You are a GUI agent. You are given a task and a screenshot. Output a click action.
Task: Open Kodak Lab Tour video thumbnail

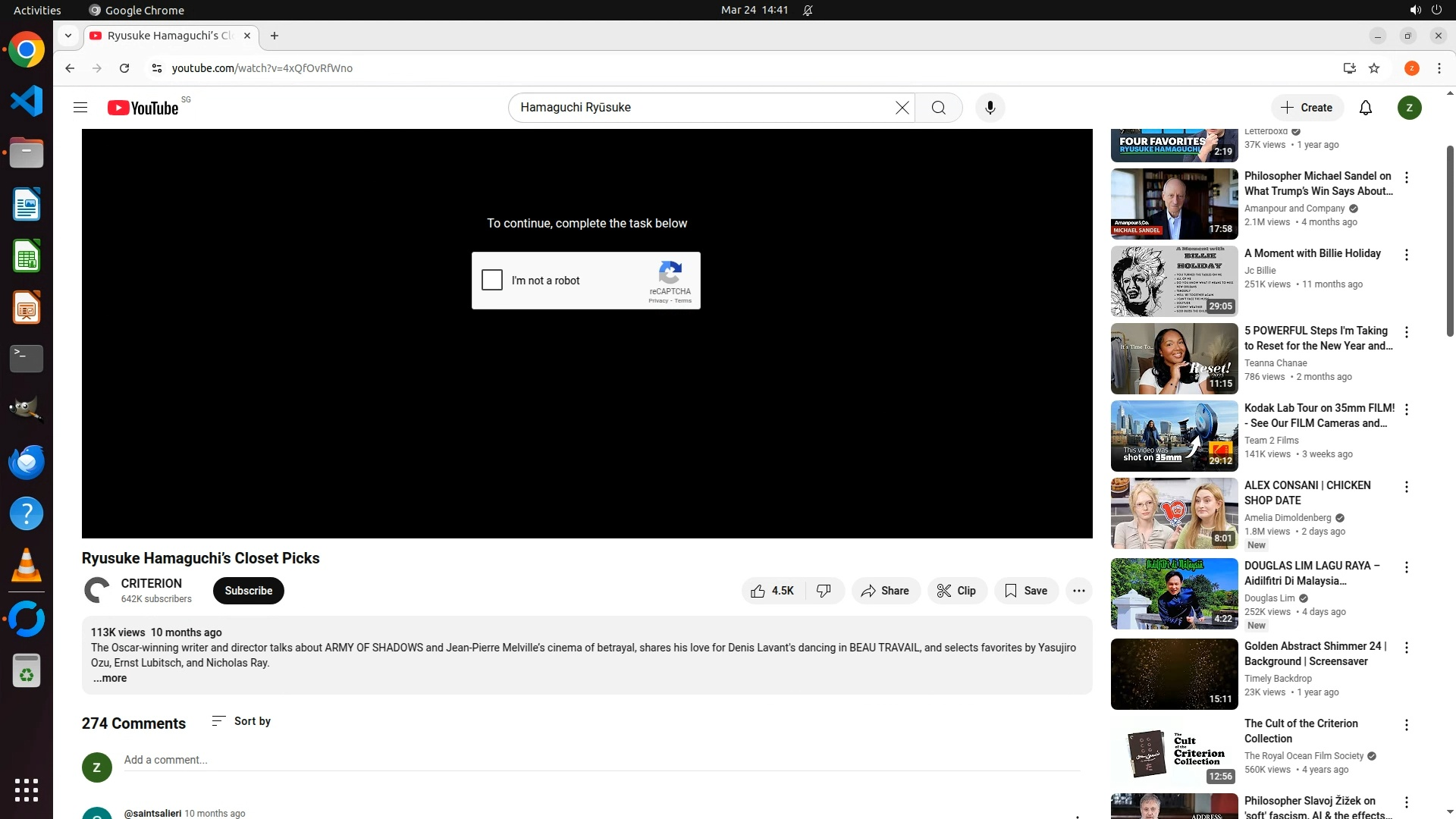(1173, 436)
